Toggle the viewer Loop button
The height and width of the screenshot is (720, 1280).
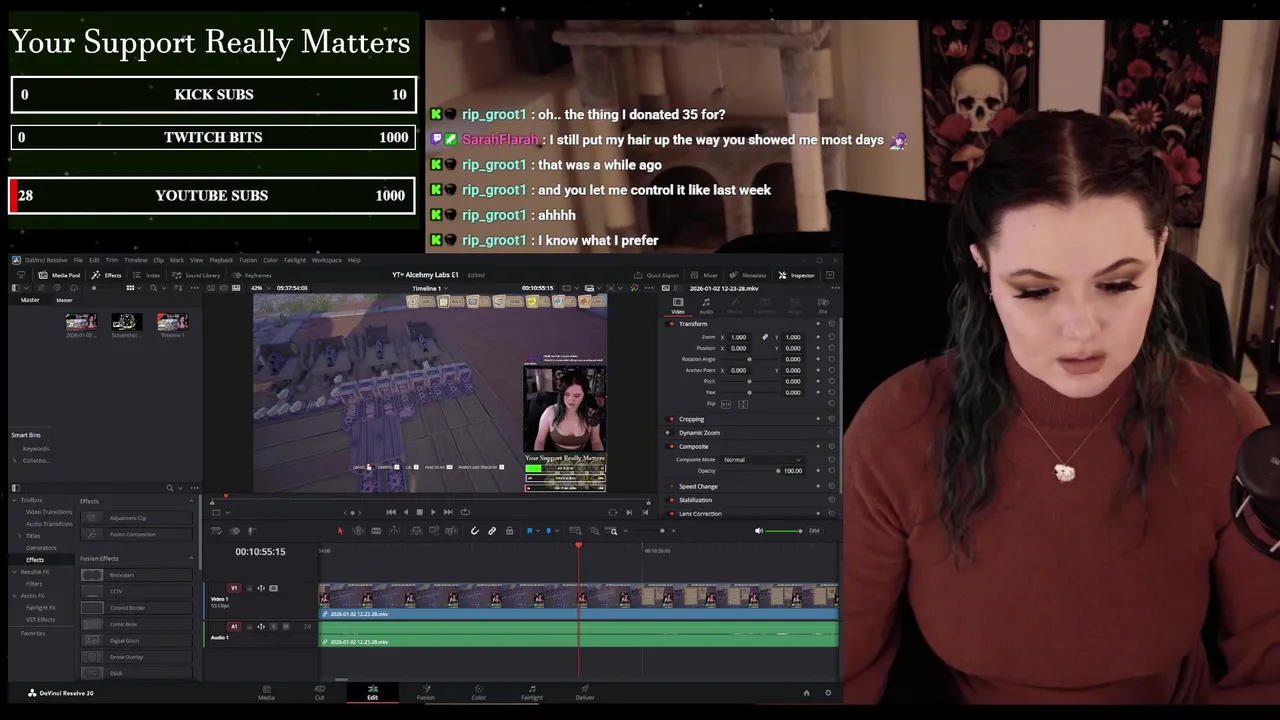pyautogui.click(x=465, y=512)
